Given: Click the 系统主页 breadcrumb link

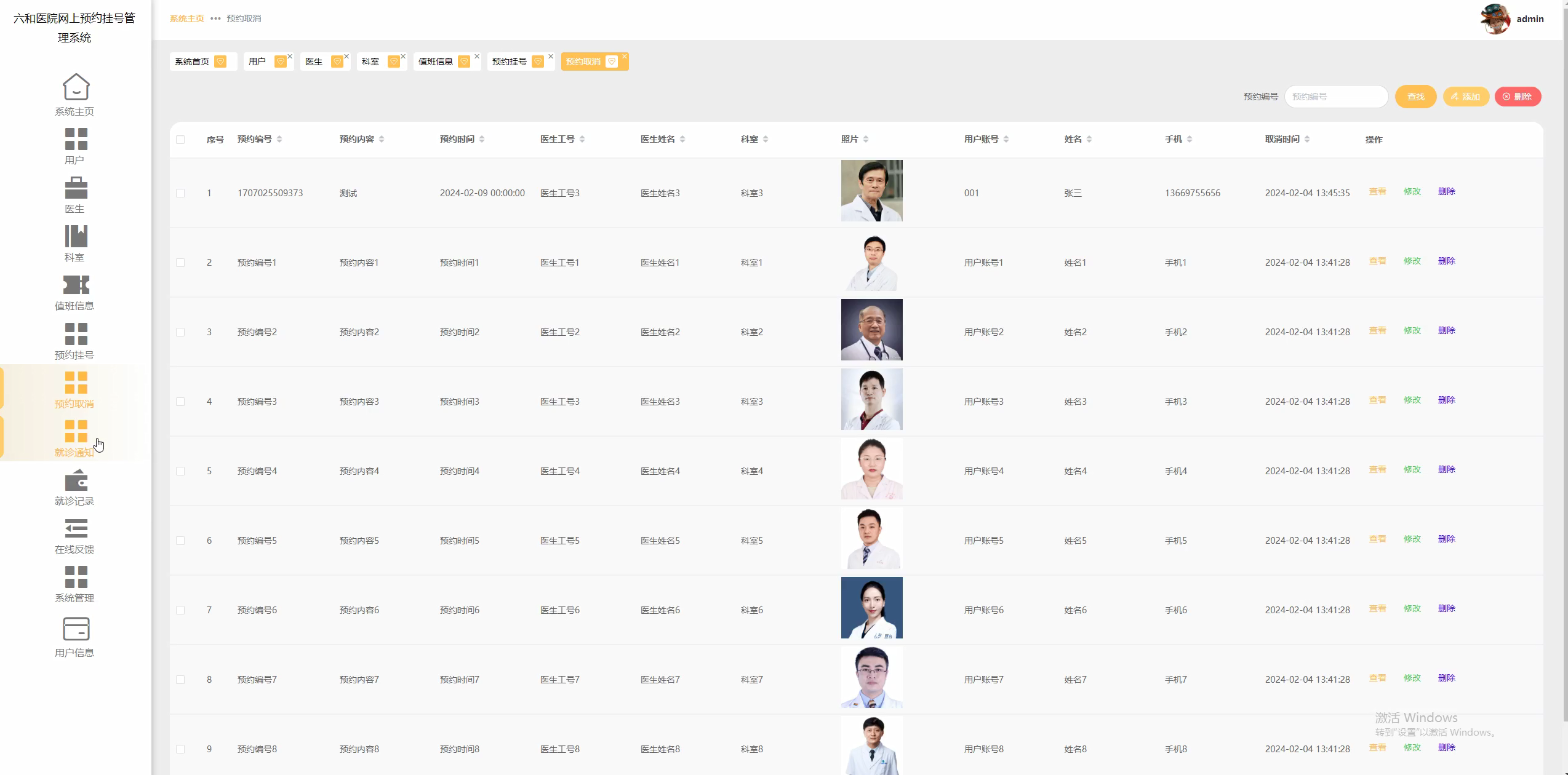Looking at the screenshot, I should [x=187, y=18].
